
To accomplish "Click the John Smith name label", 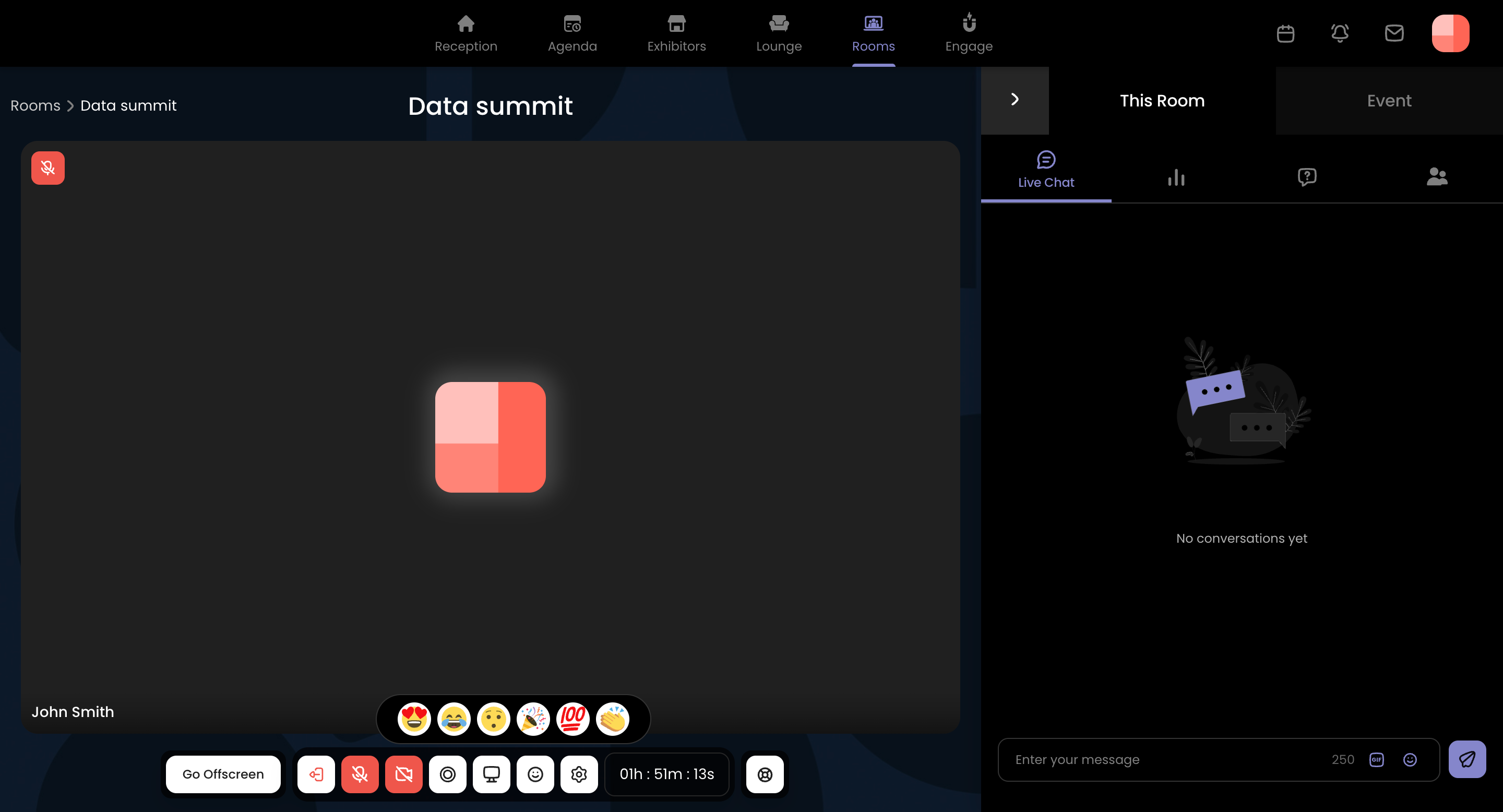I will point(73,712).
